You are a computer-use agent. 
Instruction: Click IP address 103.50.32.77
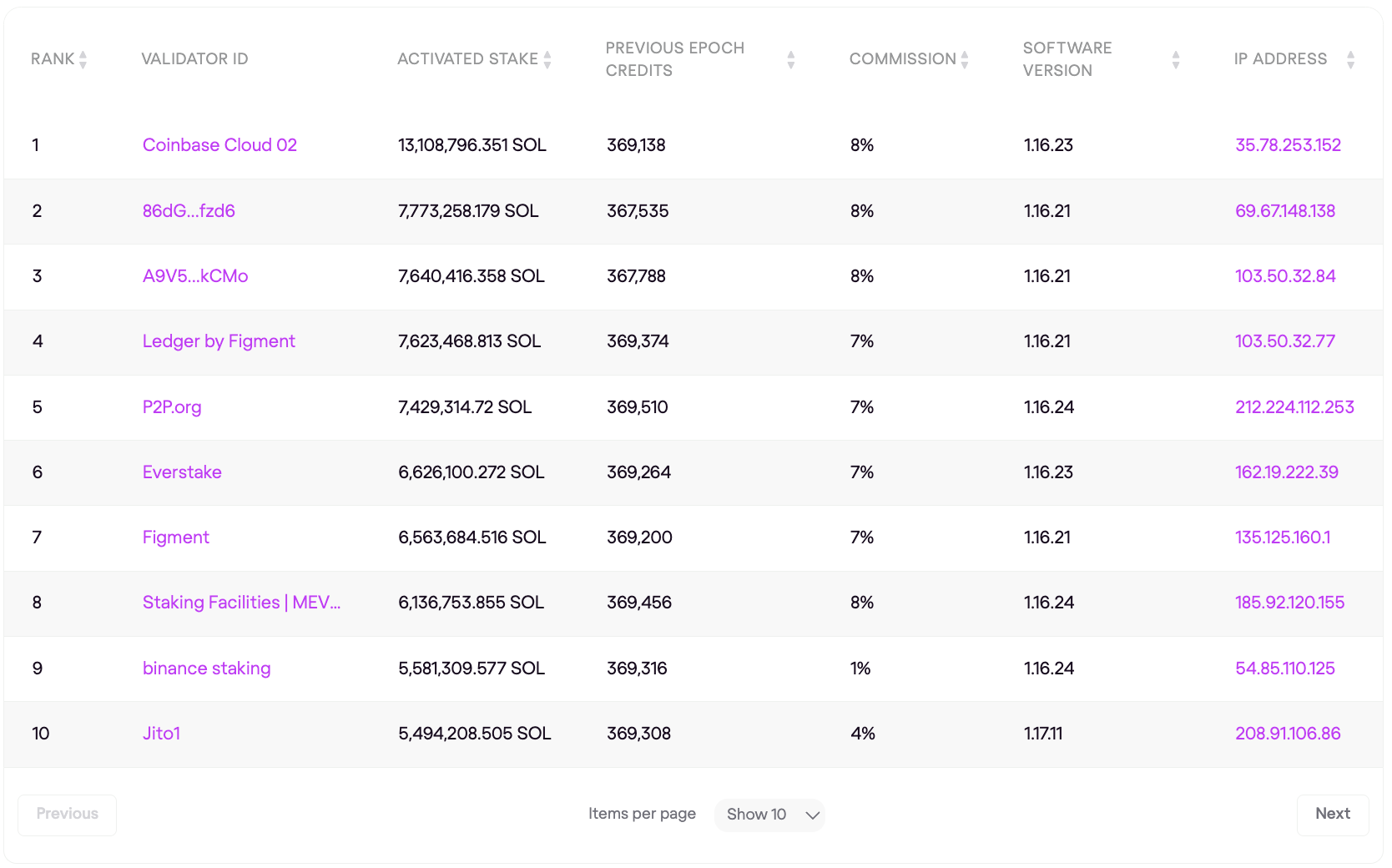(1285, 341)
